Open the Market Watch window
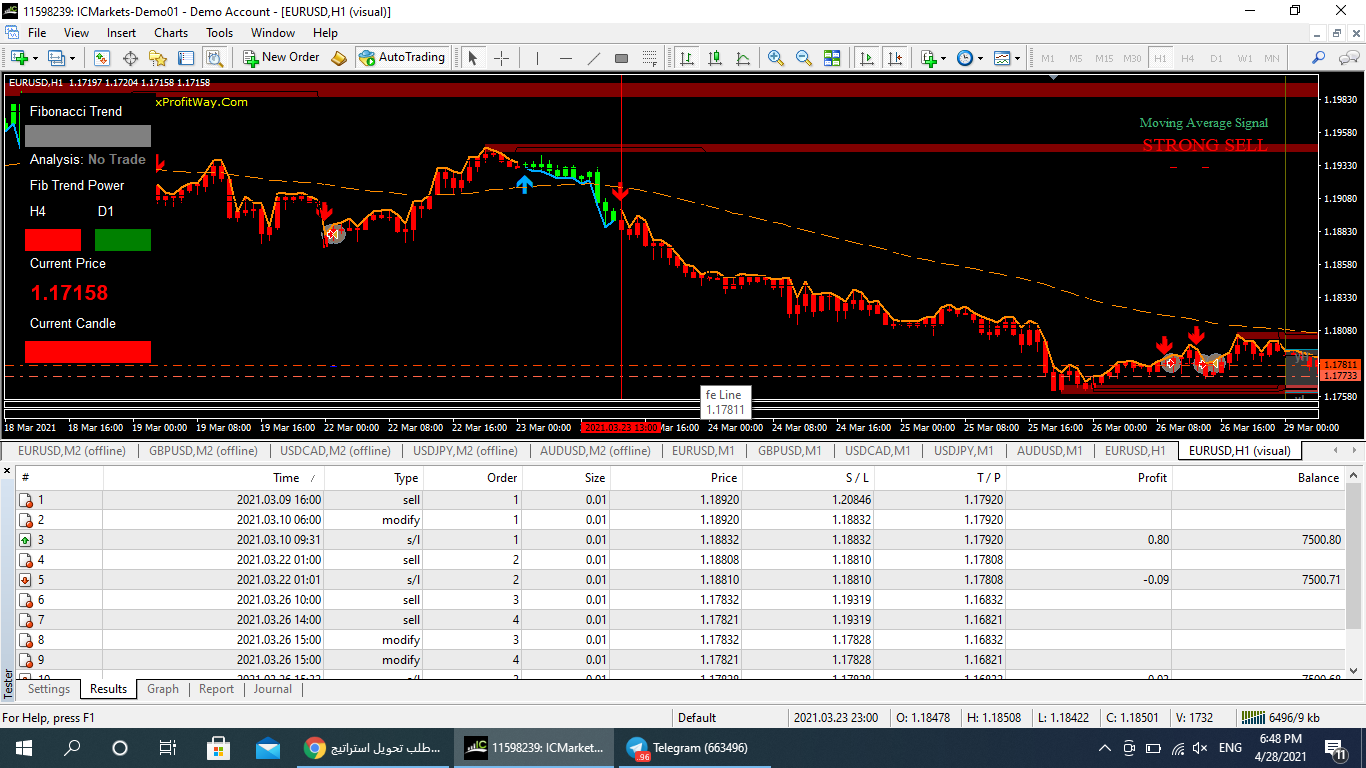Image resolution: width=1366 pixels, height=768 pixels. click(x=102, y=58)
